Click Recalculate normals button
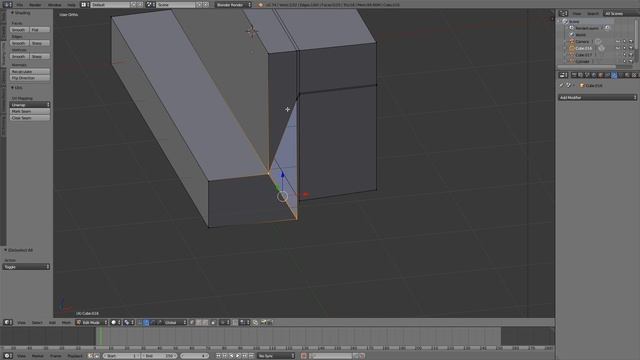Screen dimensions: 640x360 [30, 71]
